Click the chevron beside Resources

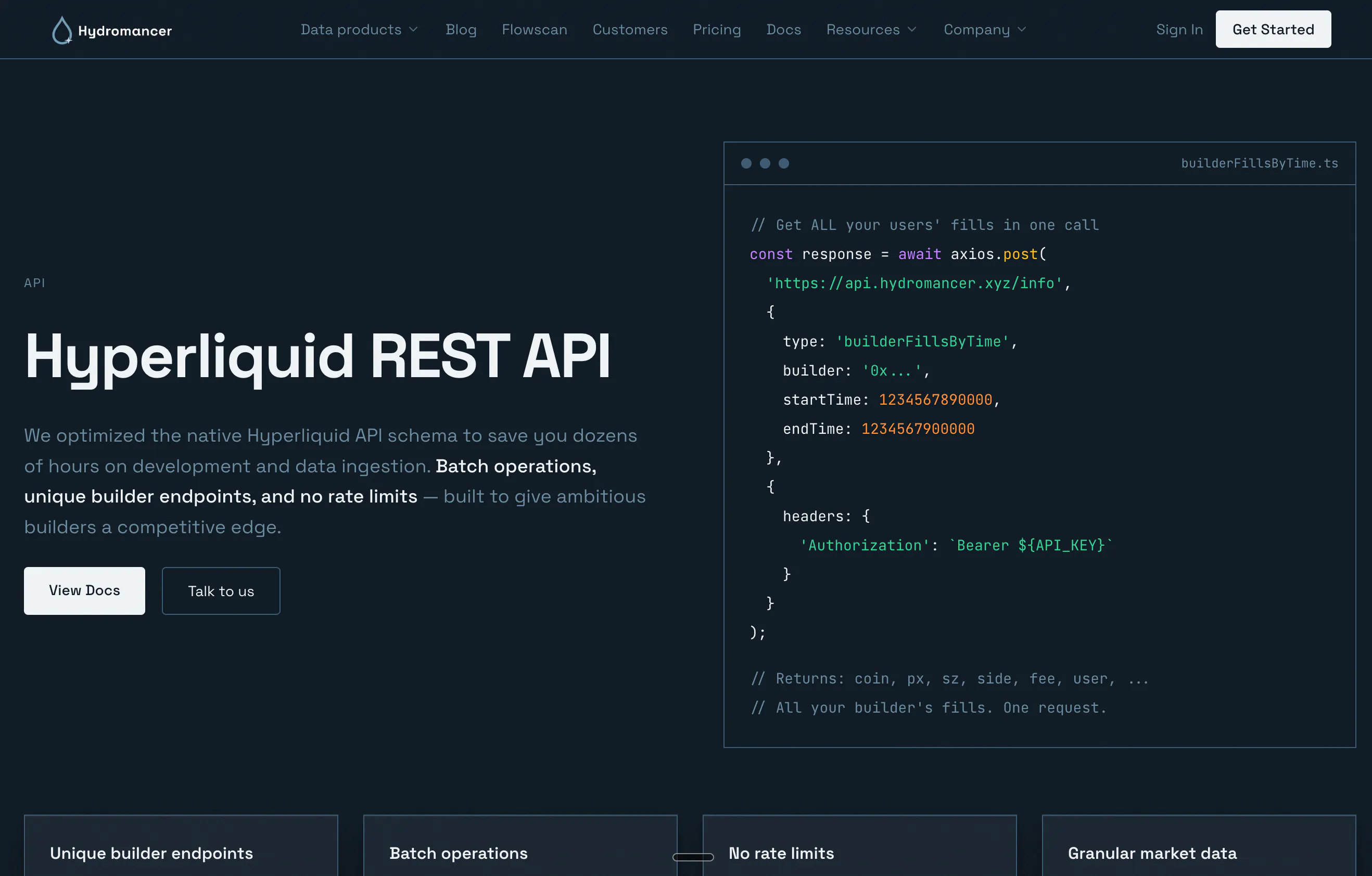[912, 30]
